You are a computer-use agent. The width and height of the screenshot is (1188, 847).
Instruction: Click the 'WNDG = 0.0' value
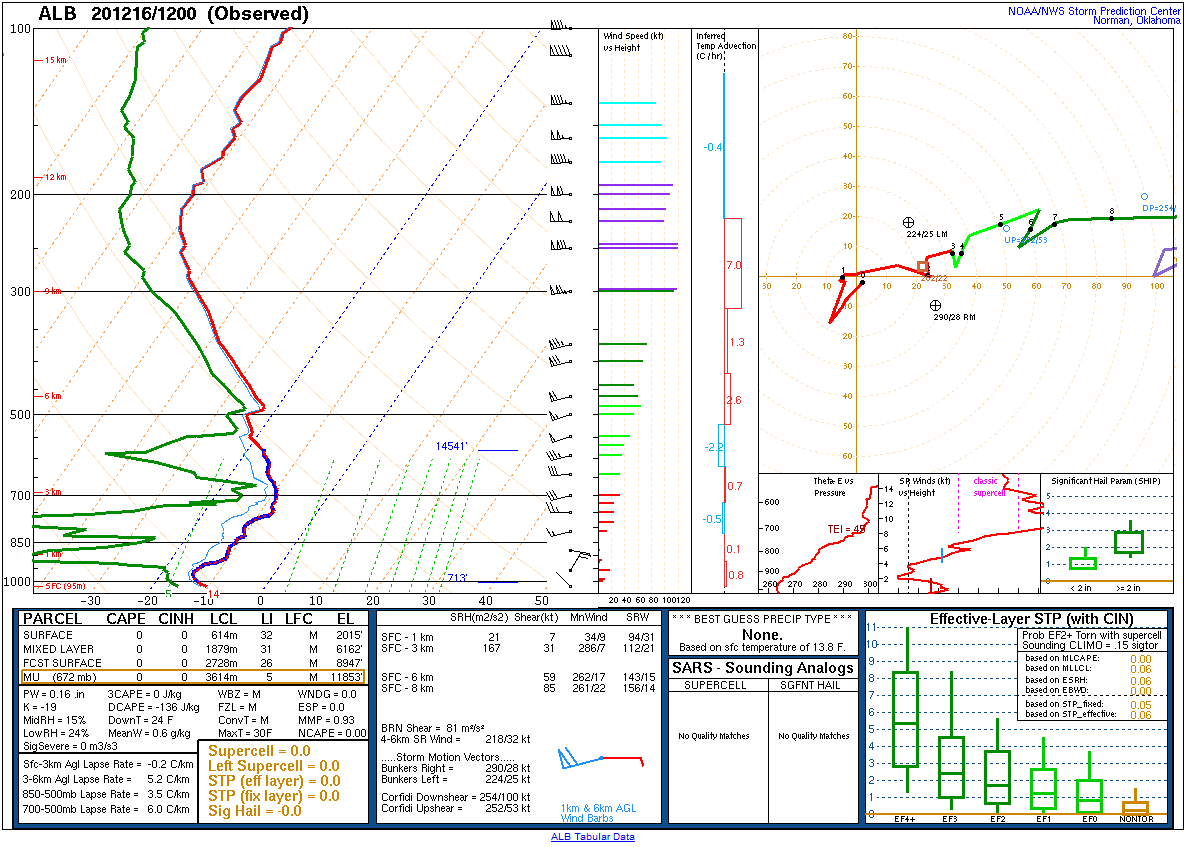coord(327,694)
